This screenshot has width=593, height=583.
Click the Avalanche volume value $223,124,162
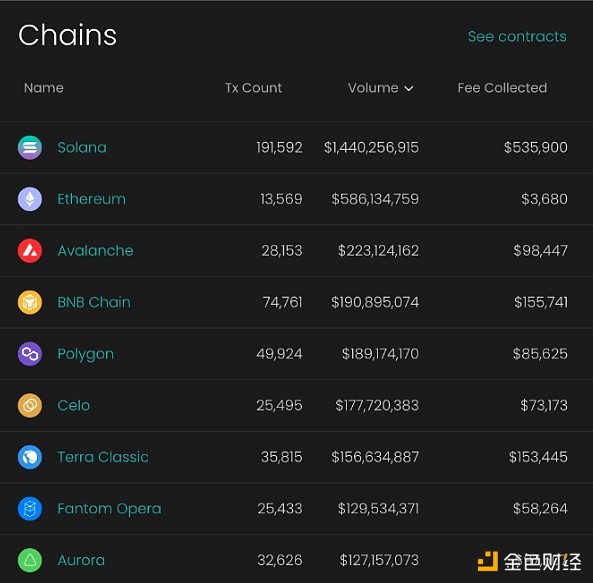tap(378, 251)
